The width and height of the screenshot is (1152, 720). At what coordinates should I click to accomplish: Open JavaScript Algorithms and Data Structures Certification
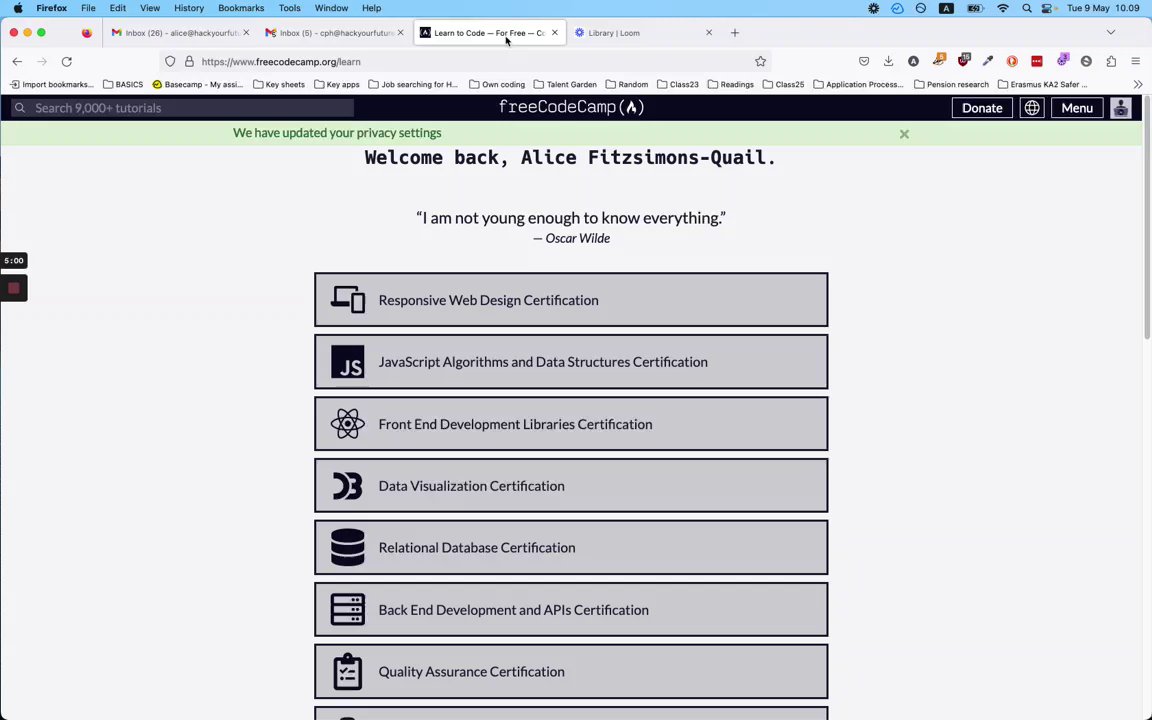(571, 362)
